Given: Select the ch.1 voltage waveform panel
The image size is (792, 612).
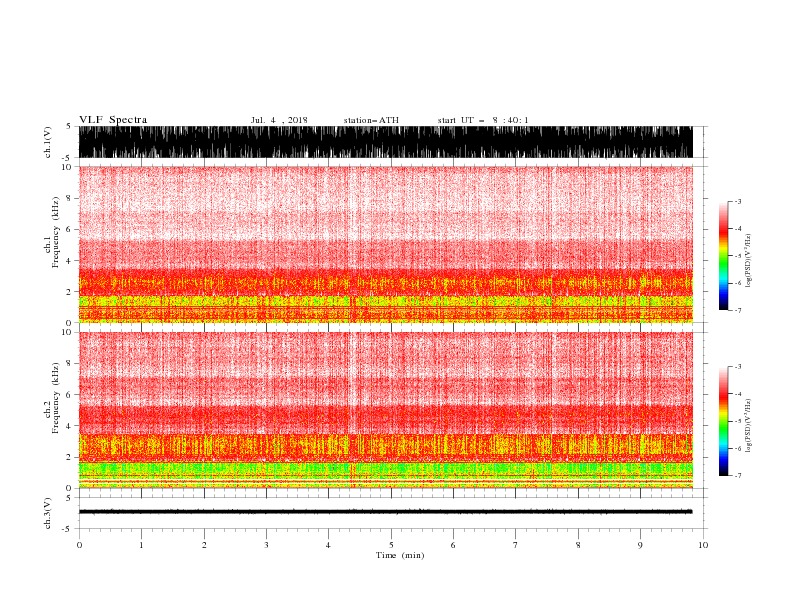Looking at the screenshot, I should (x=386, y=142).
